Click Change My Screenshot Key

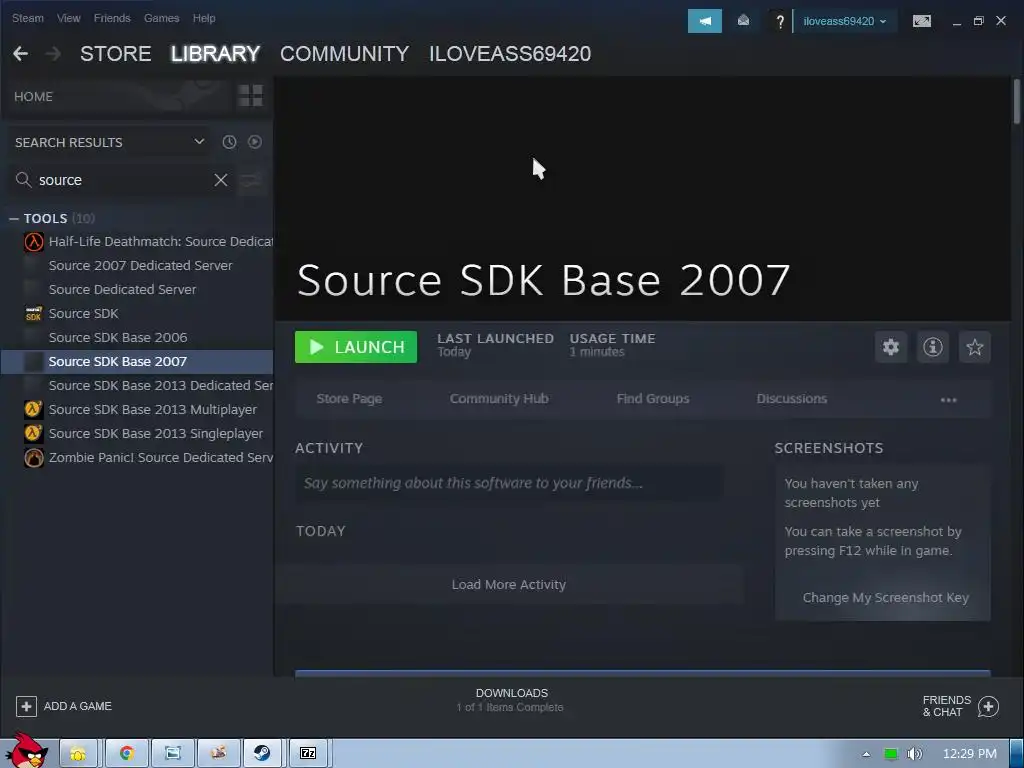[886, 598]
